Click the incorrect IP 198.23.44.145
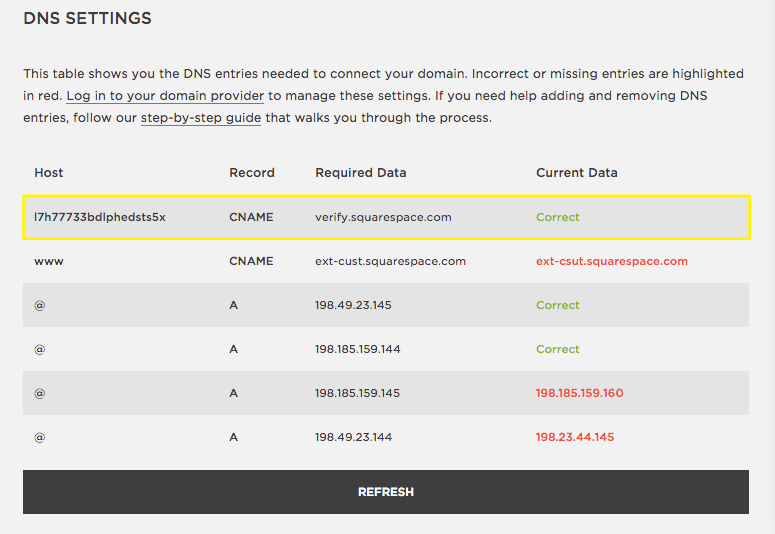 [574, 437]
